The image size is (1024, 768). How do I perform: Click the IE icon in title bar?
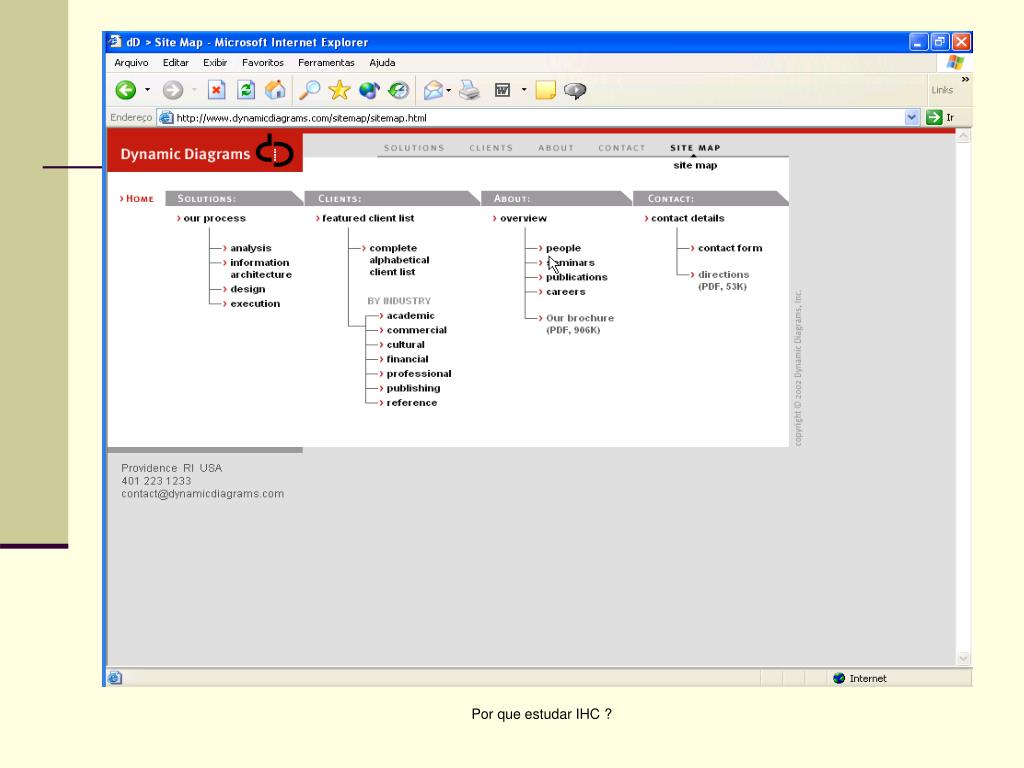115,42
